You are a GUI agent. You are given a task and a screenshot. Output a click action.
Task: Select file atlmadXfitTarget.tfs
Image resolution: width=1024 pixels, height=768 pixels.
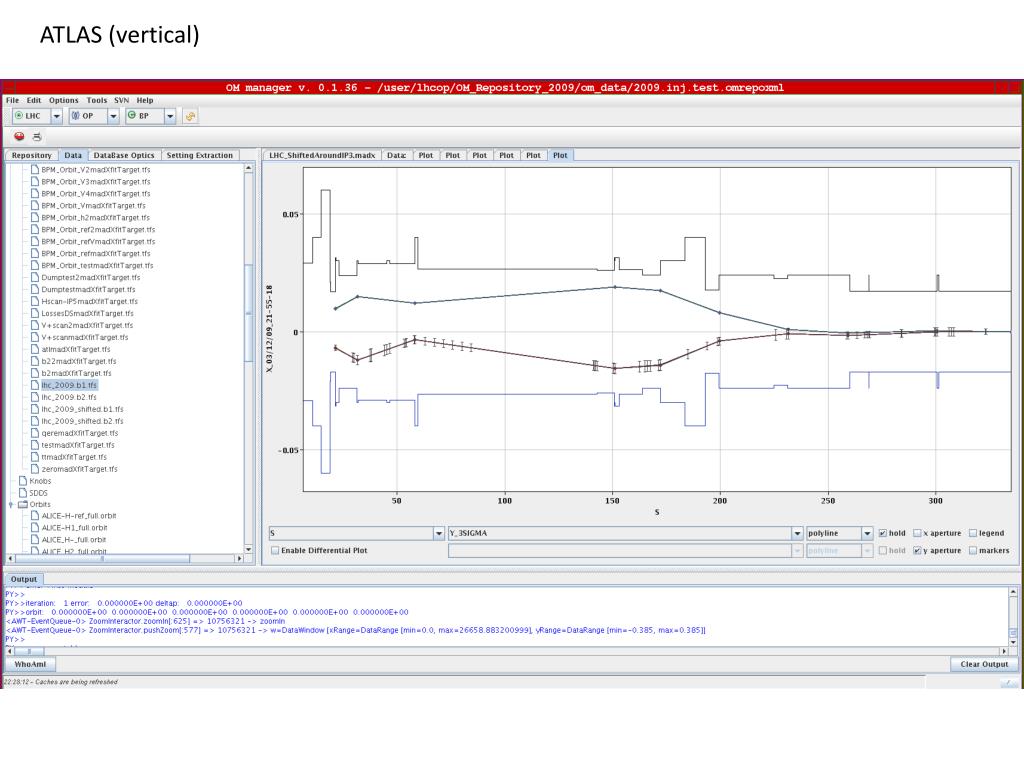click(76, 349)
